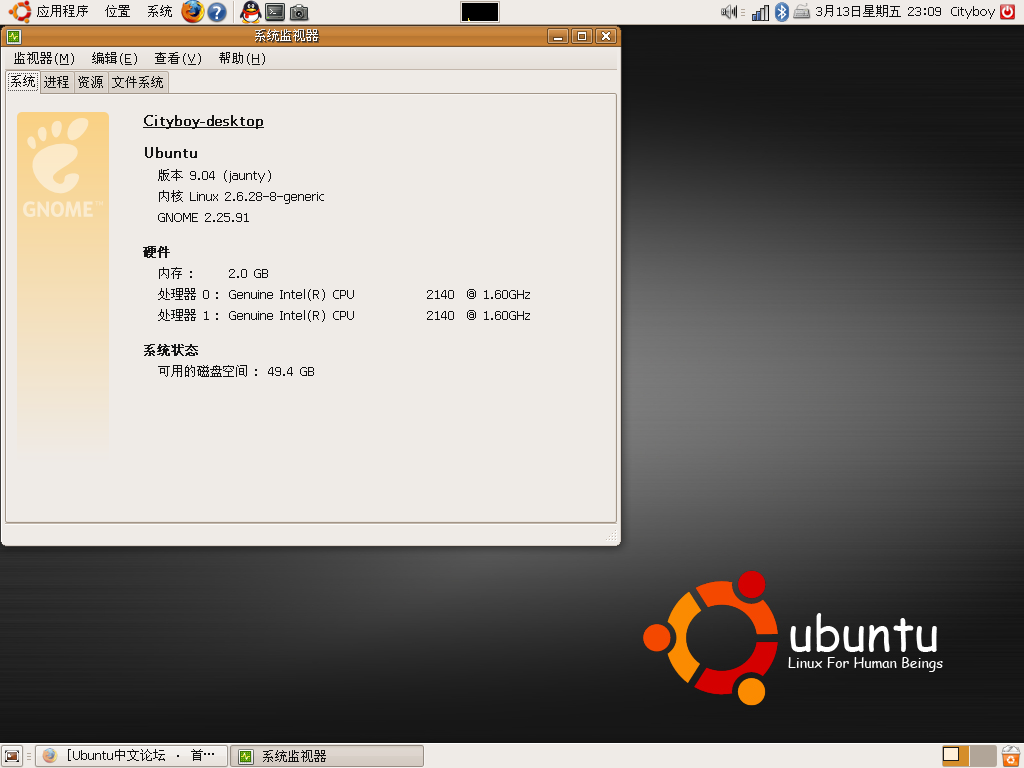Viewport: 1024px width, 768px height.
Task: Click the black system monitor applet graph
Action: (x=480, y=12)
